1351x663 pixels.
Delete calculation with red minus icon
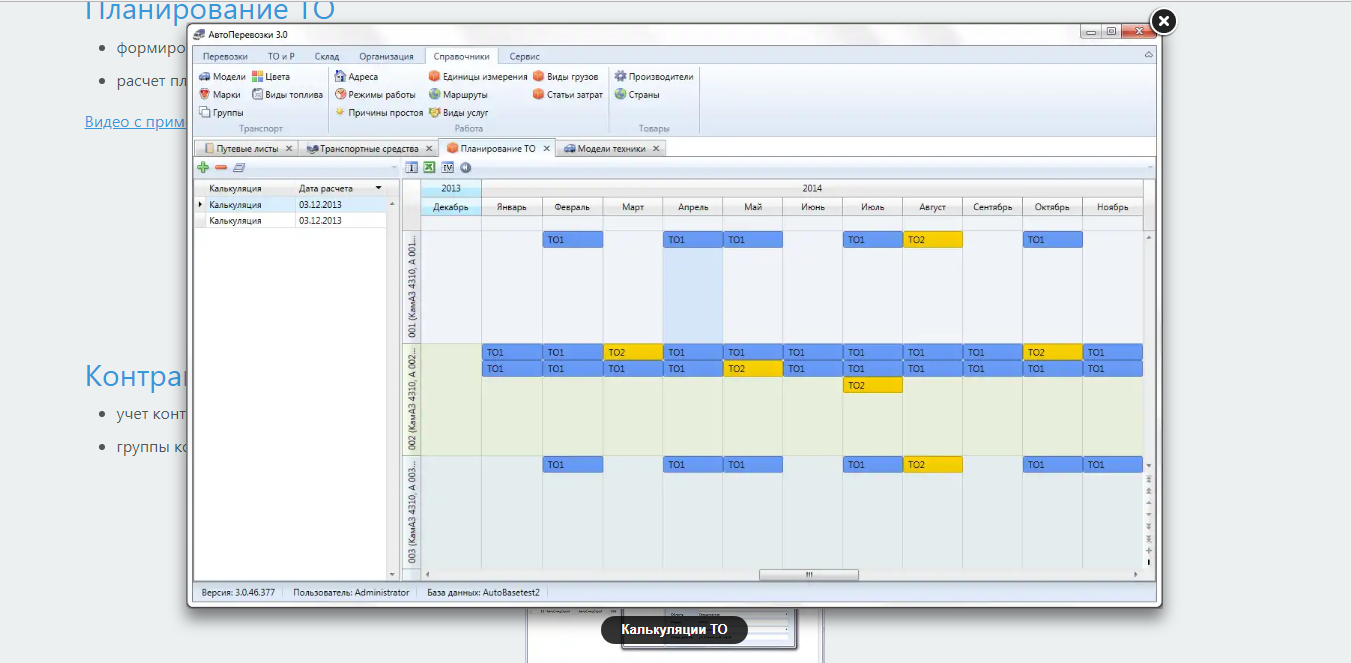221,167
